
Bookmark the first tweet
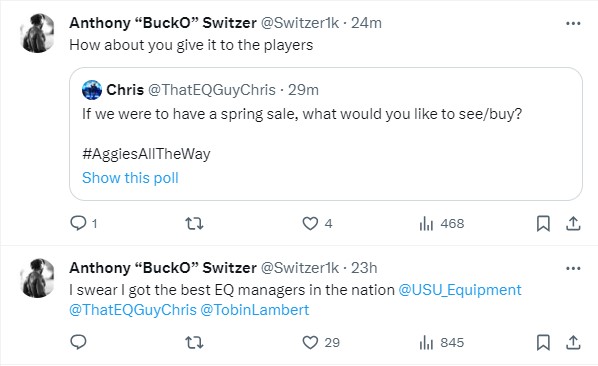pyautogui.click(x=543, y=223)
